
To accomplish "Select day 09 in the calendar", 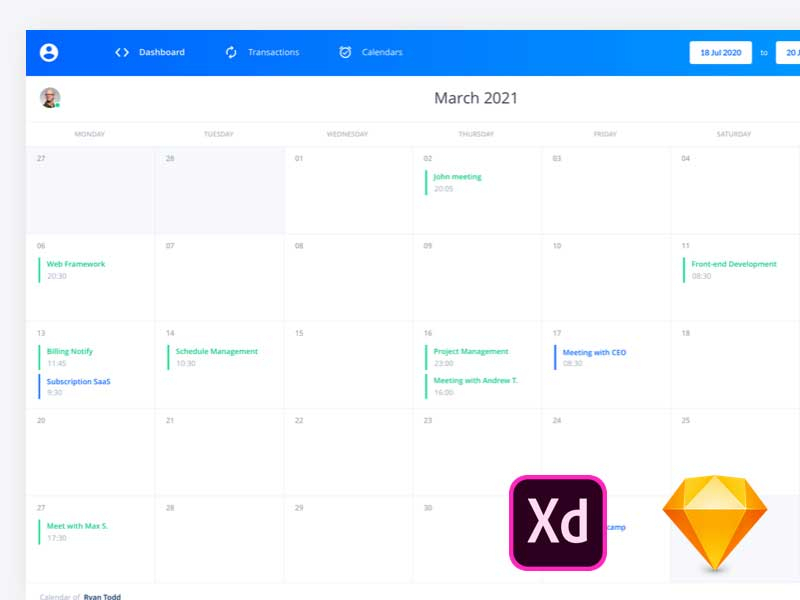I will 477,278.
